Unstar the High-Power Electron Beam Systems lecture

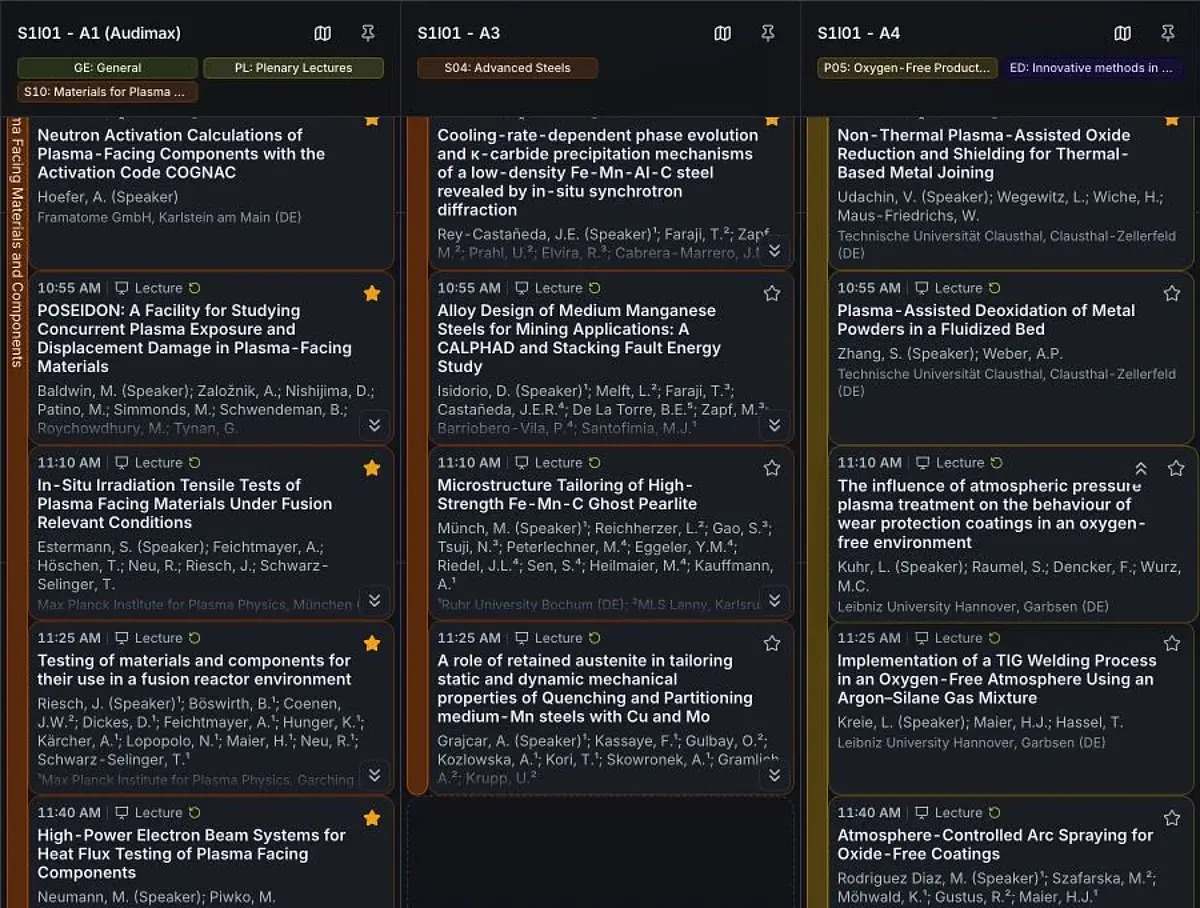[372, 818]
